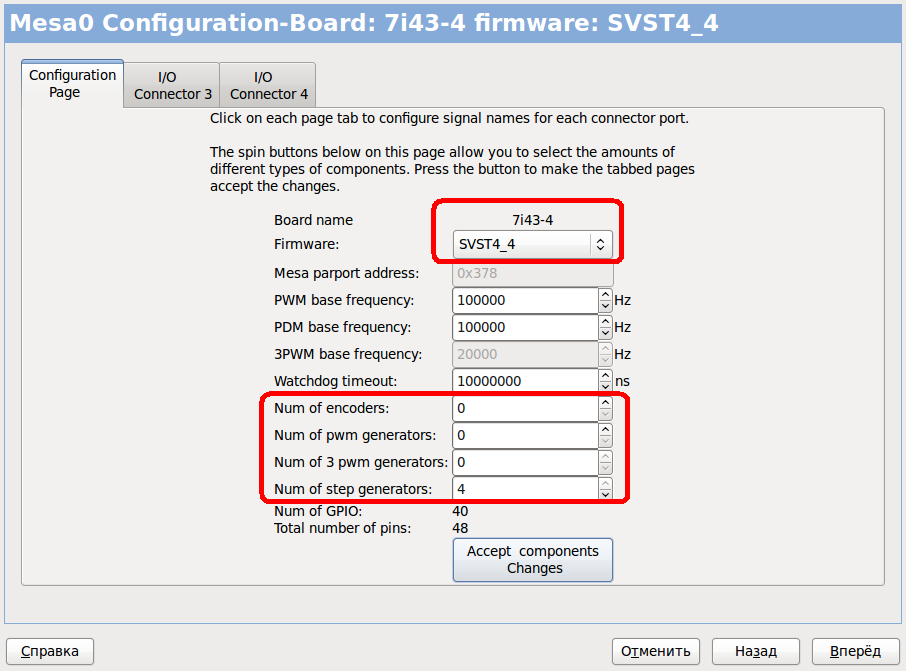This screenshot has height=671, width=906.
Task: Click the 3PWM base frequency field
Action: (x=525, y=354)
